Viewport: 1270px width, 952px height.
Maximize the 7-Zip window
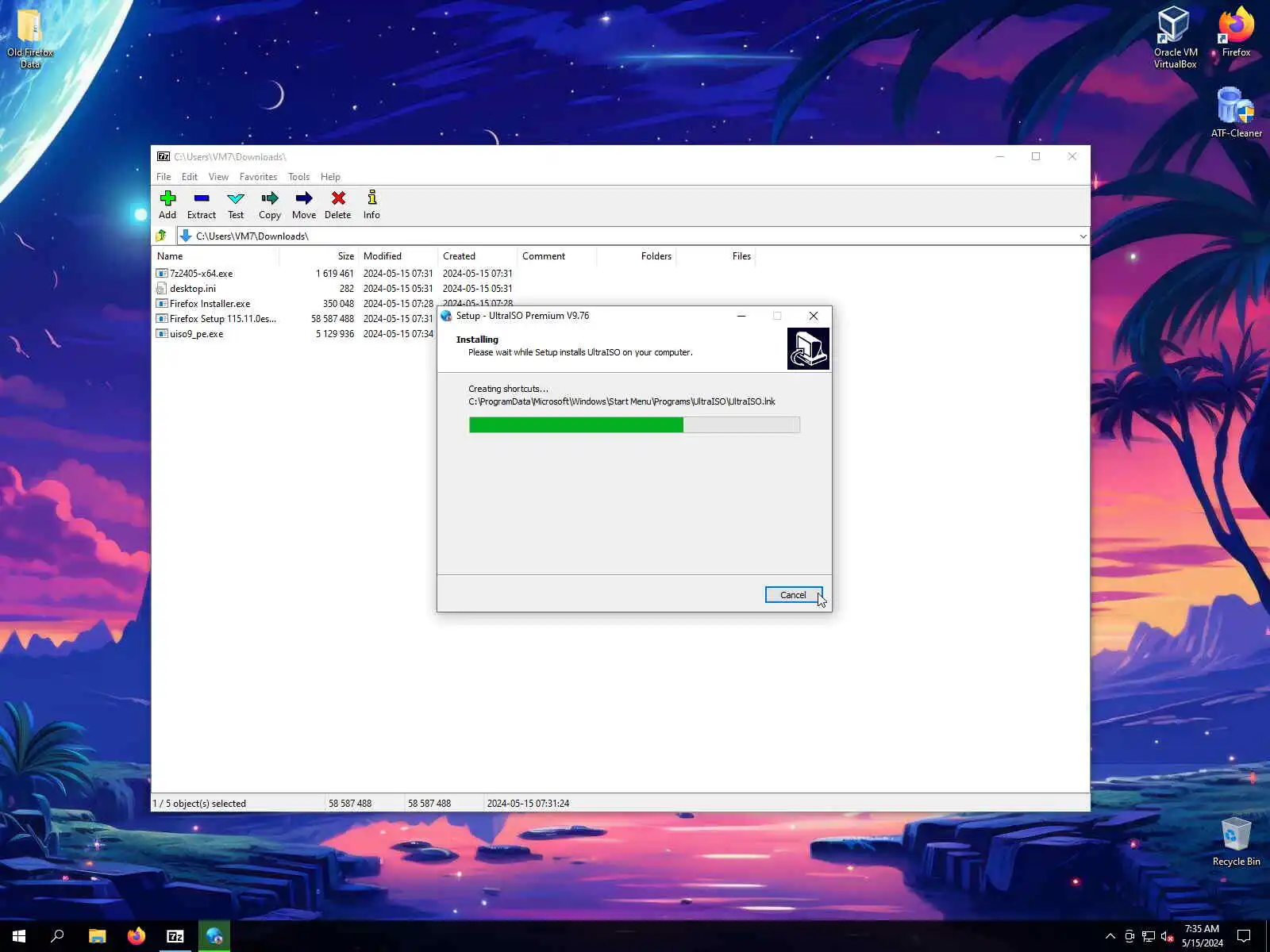(x=1036, y=156)
